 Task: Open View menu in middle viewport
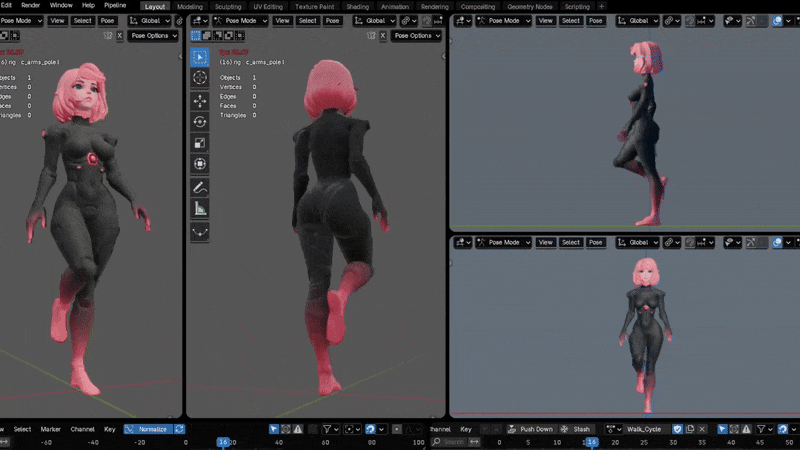(282, 21)
